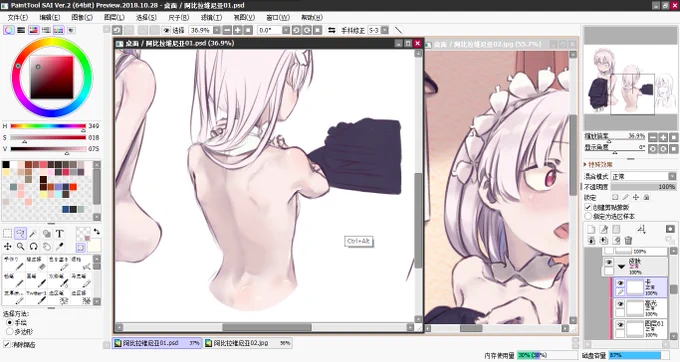The image size is (680, 362).
Task: Create a new layer folder
Action: point(616,229)
